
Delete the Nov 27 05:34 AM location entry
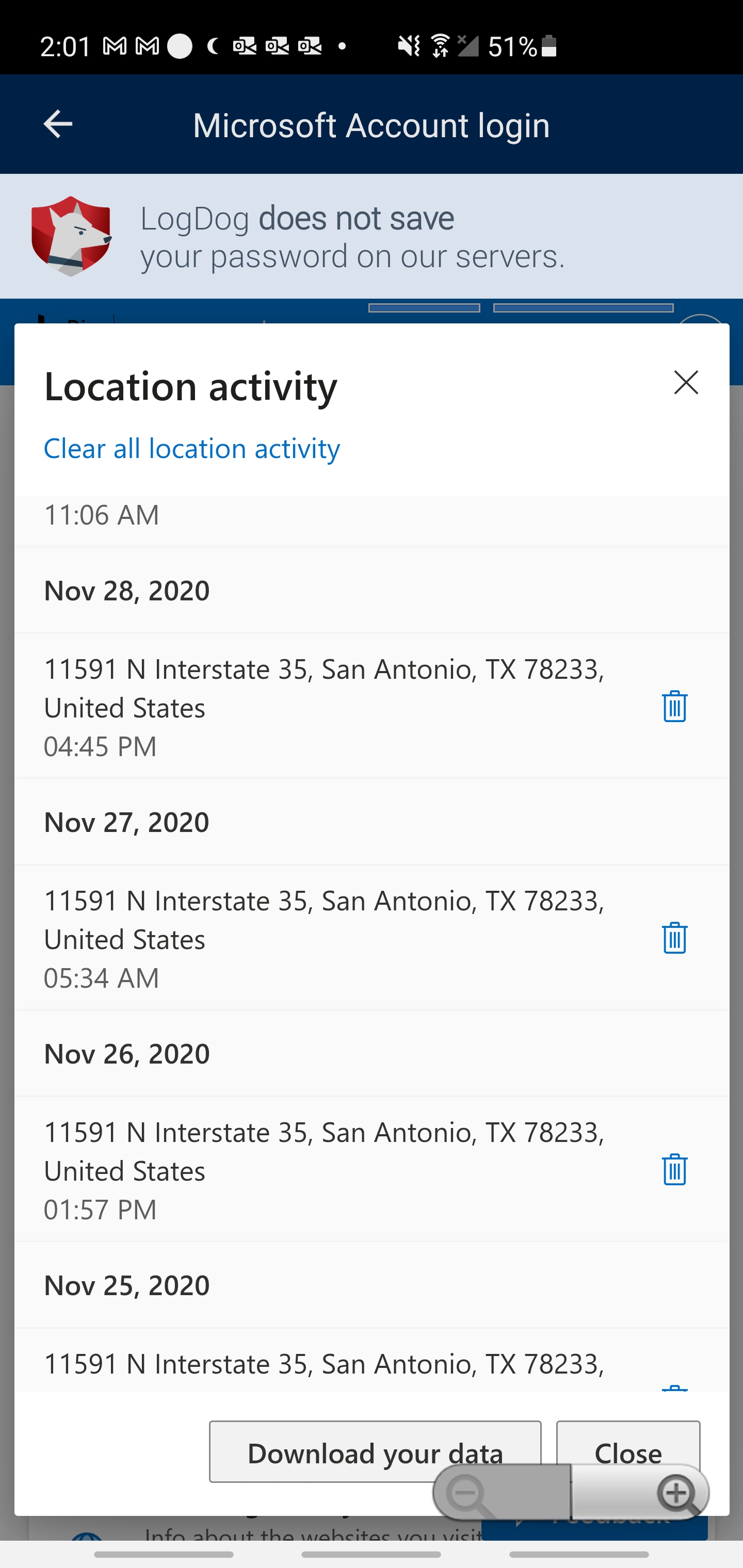[x=674, y=937]
